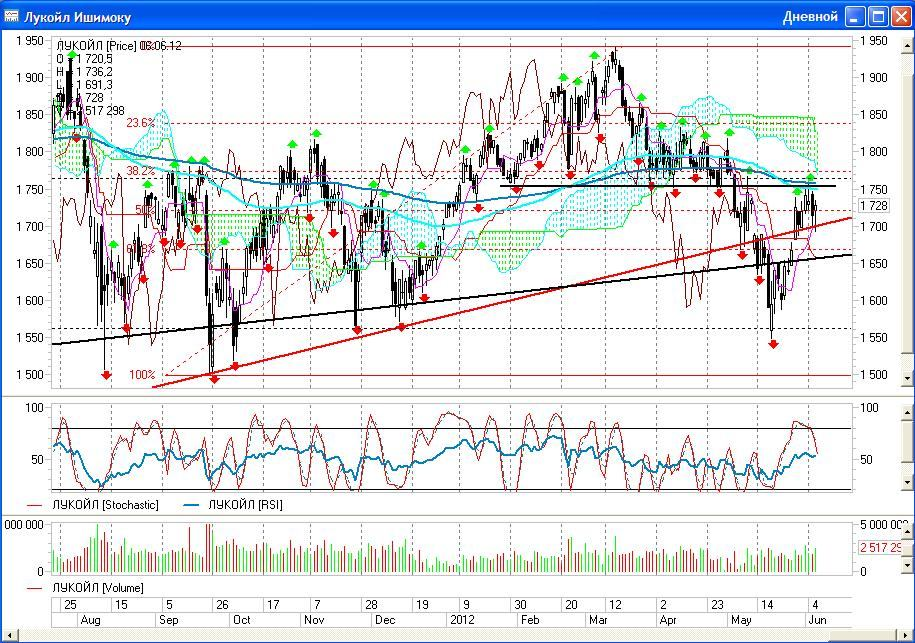This screenshot has width=915, height=643.
Task: Click the left-axis 1 850 price label
Action: click(x=30, y=115)
